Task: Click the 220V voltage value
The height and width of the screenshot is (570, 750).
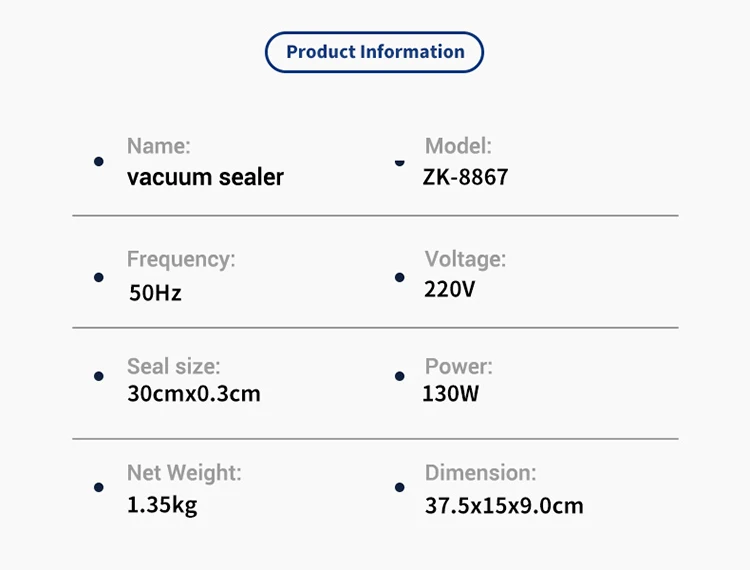Action: (450, 290)
